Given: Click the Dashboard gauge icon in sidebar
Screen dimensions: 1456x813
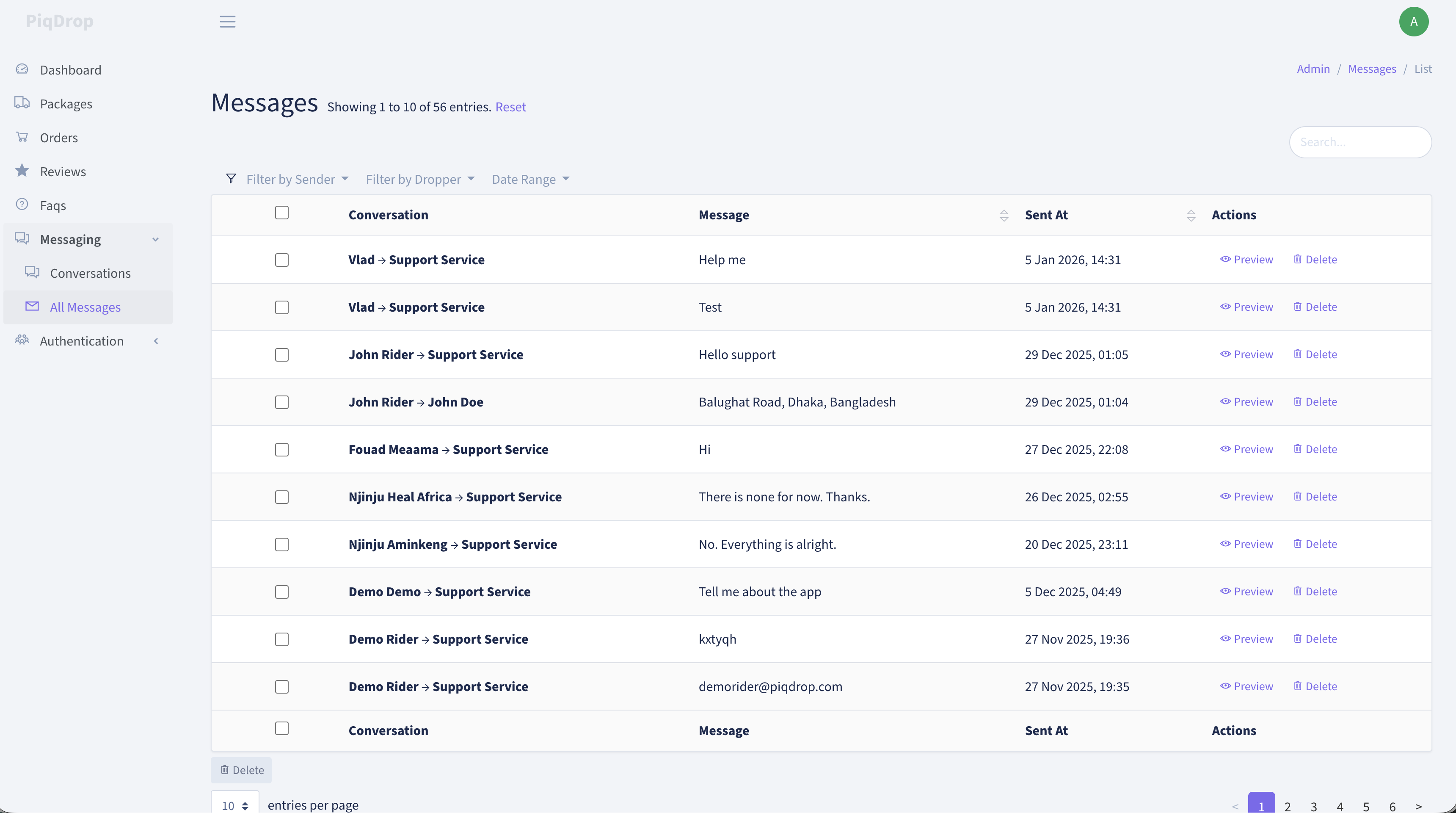Looking at the screenshot, I should (22, 69).
